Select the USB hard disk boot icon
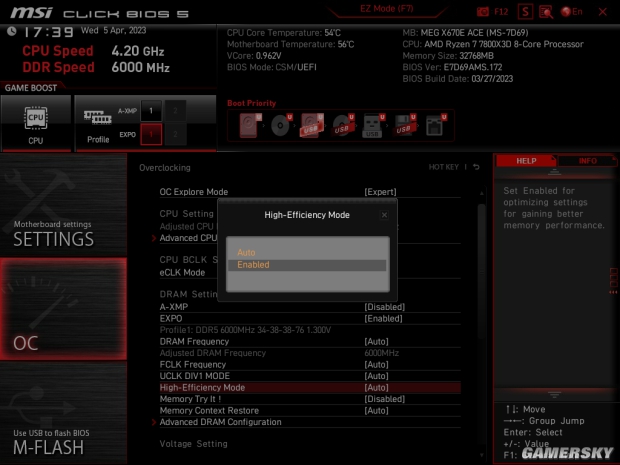The height and width of the screenshot is (465, 620). (312, 125)
